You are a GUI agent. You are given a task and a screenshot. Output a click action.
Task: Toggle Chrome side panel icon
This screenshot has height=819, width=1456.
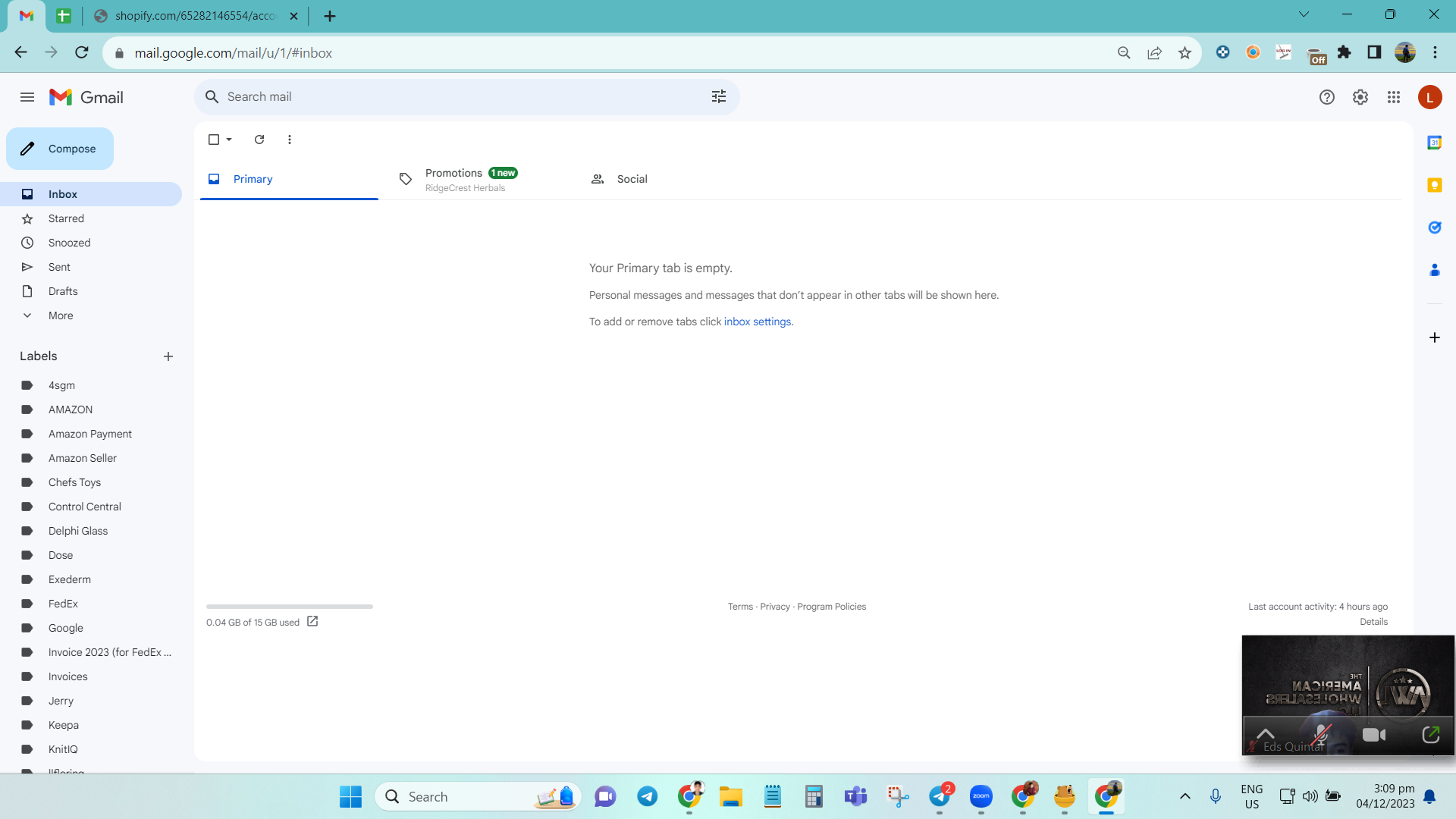(x=1374, y=52)
